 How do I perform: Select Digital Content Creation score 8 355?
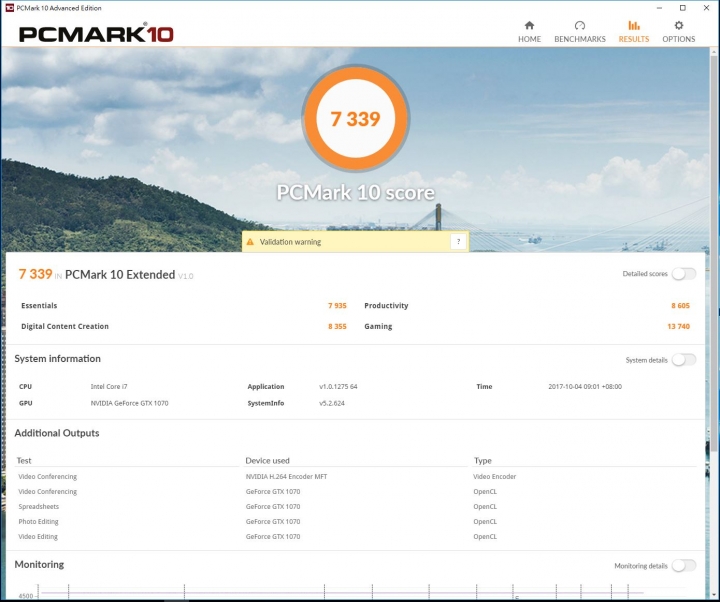pos(337,326)
